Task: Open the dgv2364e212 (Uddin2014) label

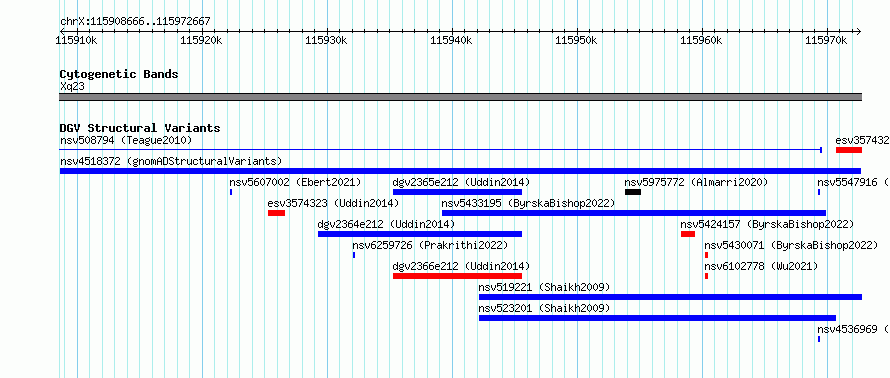Action: [x=387, y=224]
